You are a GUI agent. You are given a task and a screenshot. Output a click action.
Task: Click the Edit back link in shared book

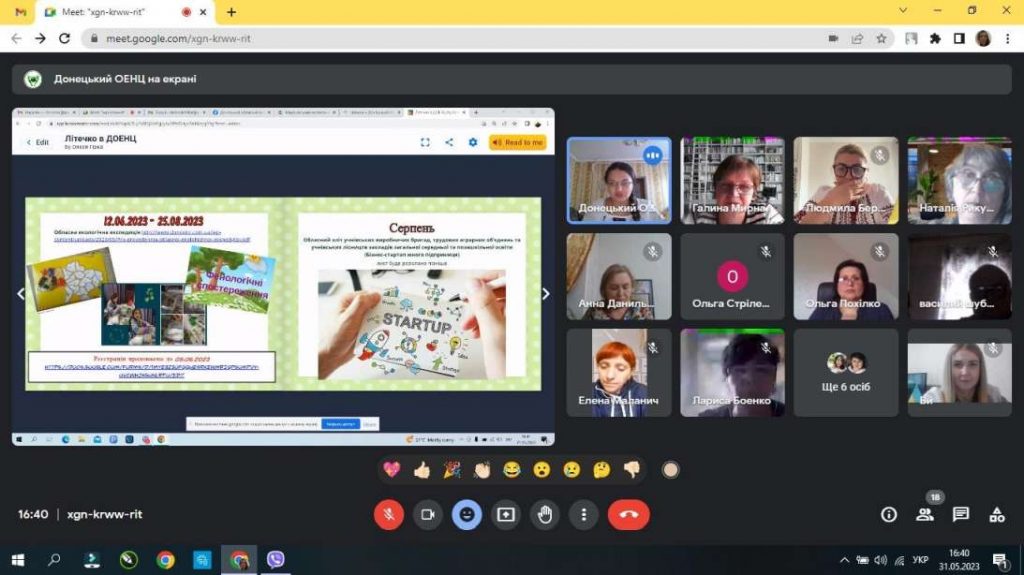coord(37,142)
